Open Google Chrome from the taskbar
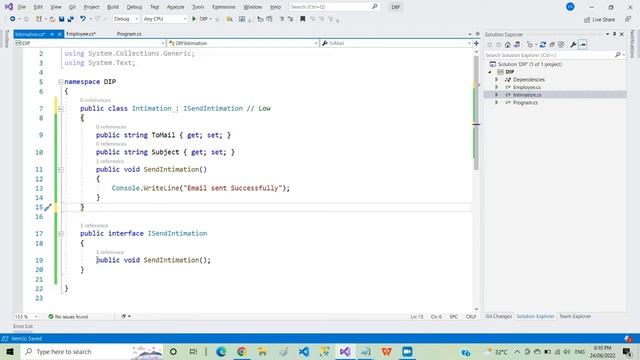Image resolution: width=640 pixels, height=360 pixels. (x=242, y=352)
